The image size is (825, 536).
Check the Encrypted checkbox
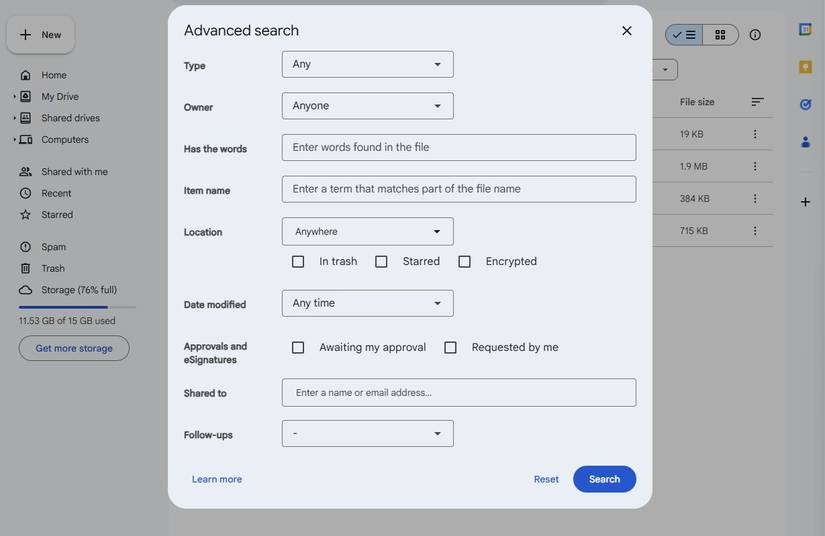[x=464, y=261]
